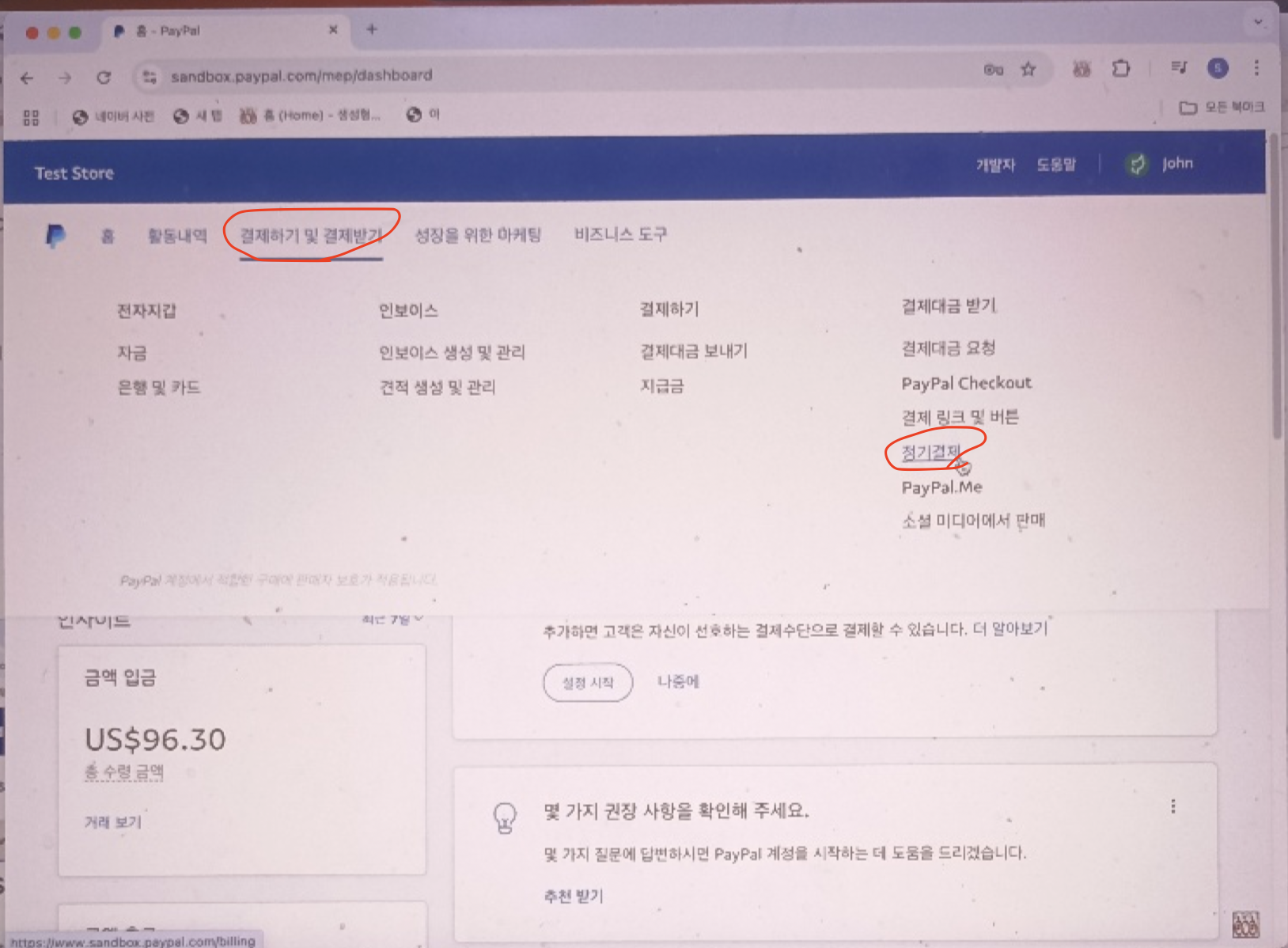Screen dimensions: 1288x948
Task: Open 견적 생성 및 관리
Action: click(x=438, y=387)
